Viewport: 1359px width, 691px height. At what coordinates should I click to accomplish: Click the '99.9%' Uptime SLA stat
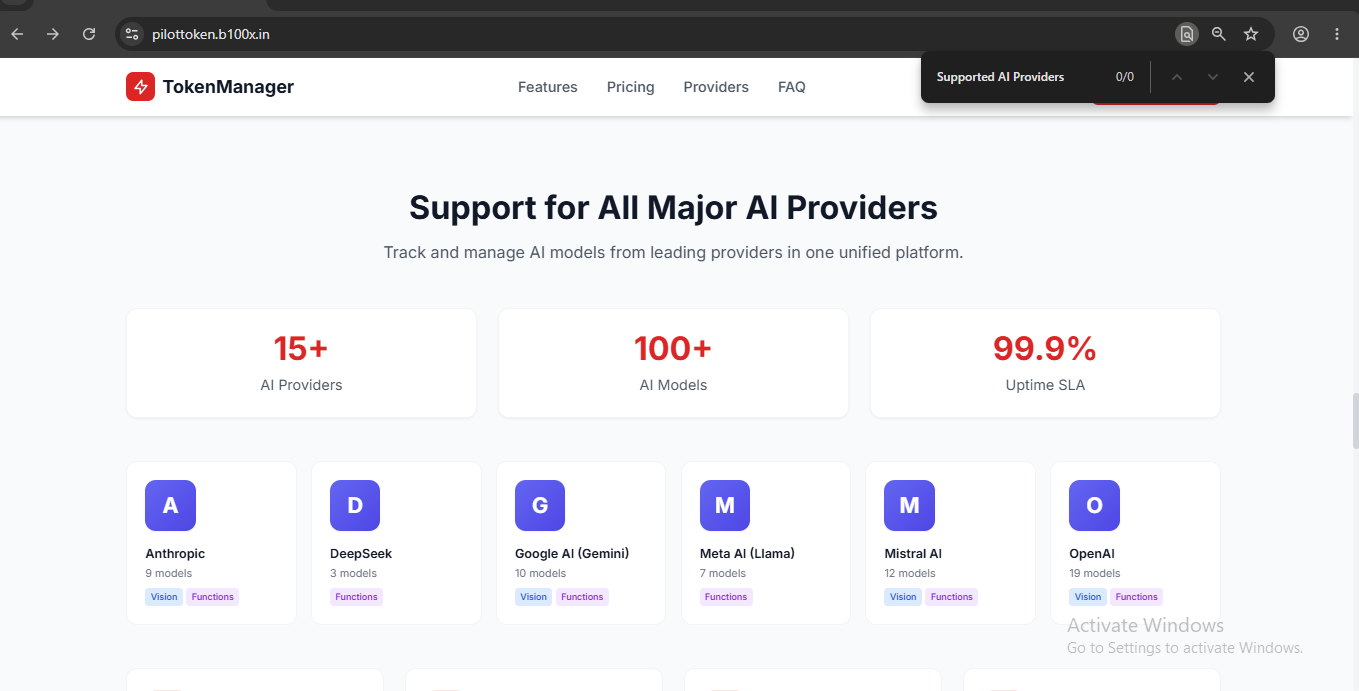pyautogui.click(x=1045, y=348)
